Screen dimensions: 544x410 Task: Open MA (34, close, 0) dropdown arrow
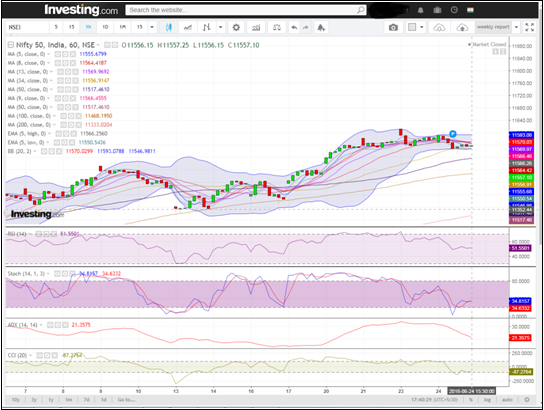pos(51,80)
